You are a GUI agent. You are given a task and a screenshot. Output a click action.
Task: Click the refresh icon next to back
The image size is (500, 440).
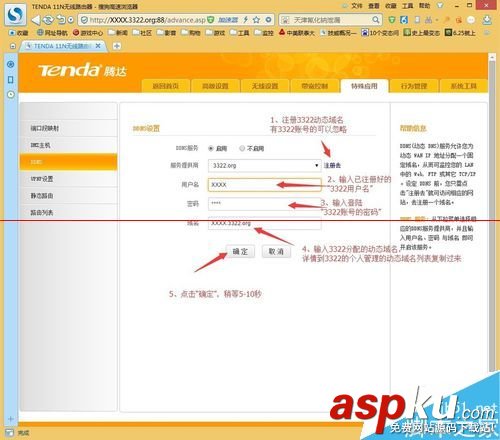(48, 20)
